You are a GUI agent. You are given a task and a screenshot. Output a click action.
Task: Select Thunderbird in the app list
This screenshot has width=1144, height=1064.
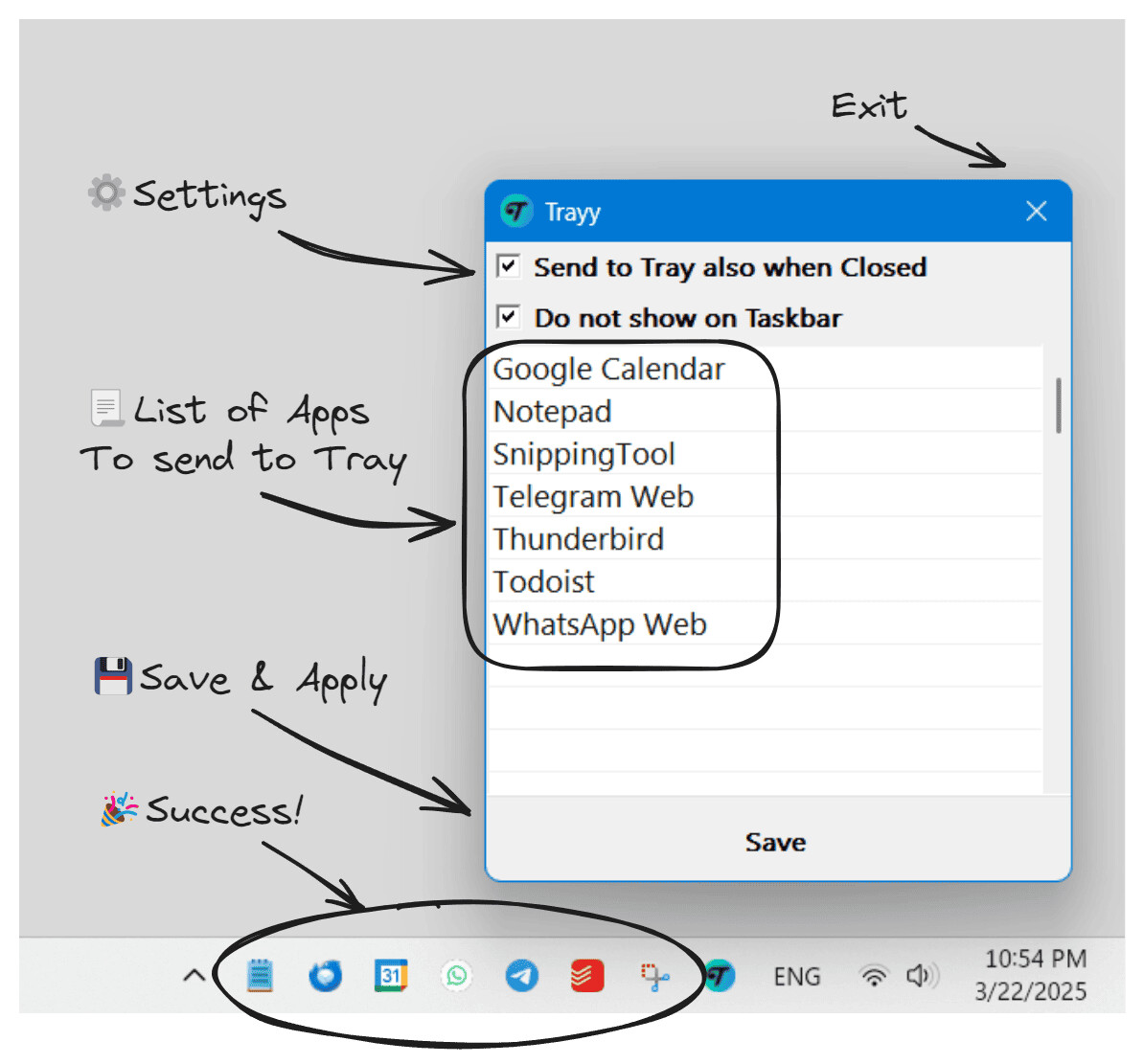click(765, 539)
